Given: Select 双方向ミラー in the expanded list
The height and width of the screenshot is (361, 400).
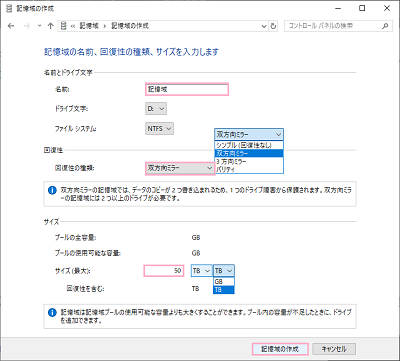Looking at the screenshot, I should click(249, 153).
